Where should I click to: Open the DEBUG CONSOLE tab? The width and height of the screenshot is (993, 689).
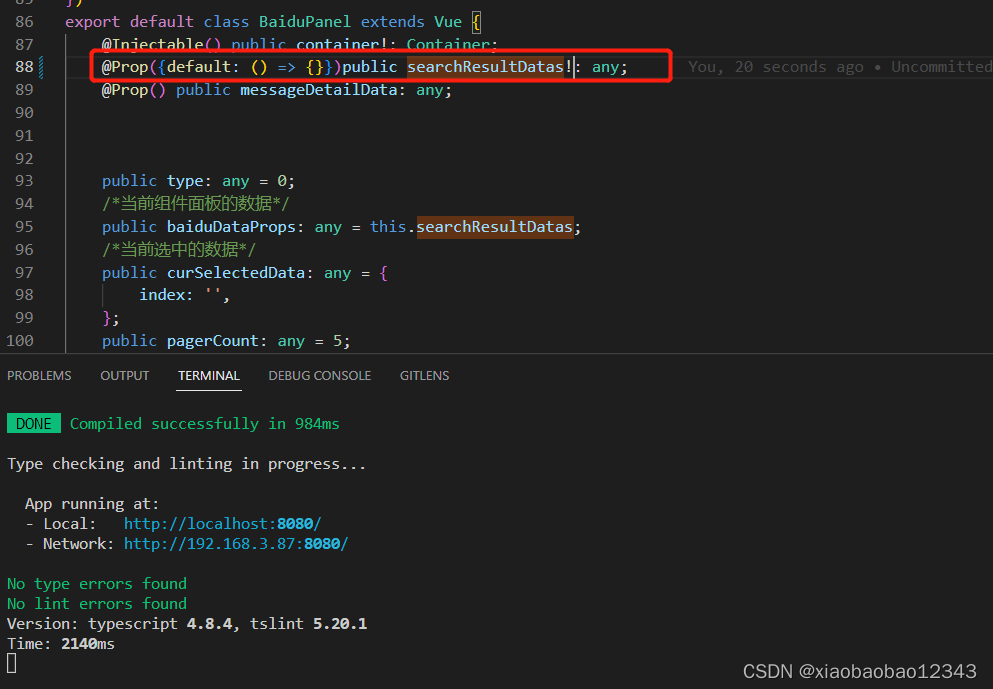tap(319, 375)
